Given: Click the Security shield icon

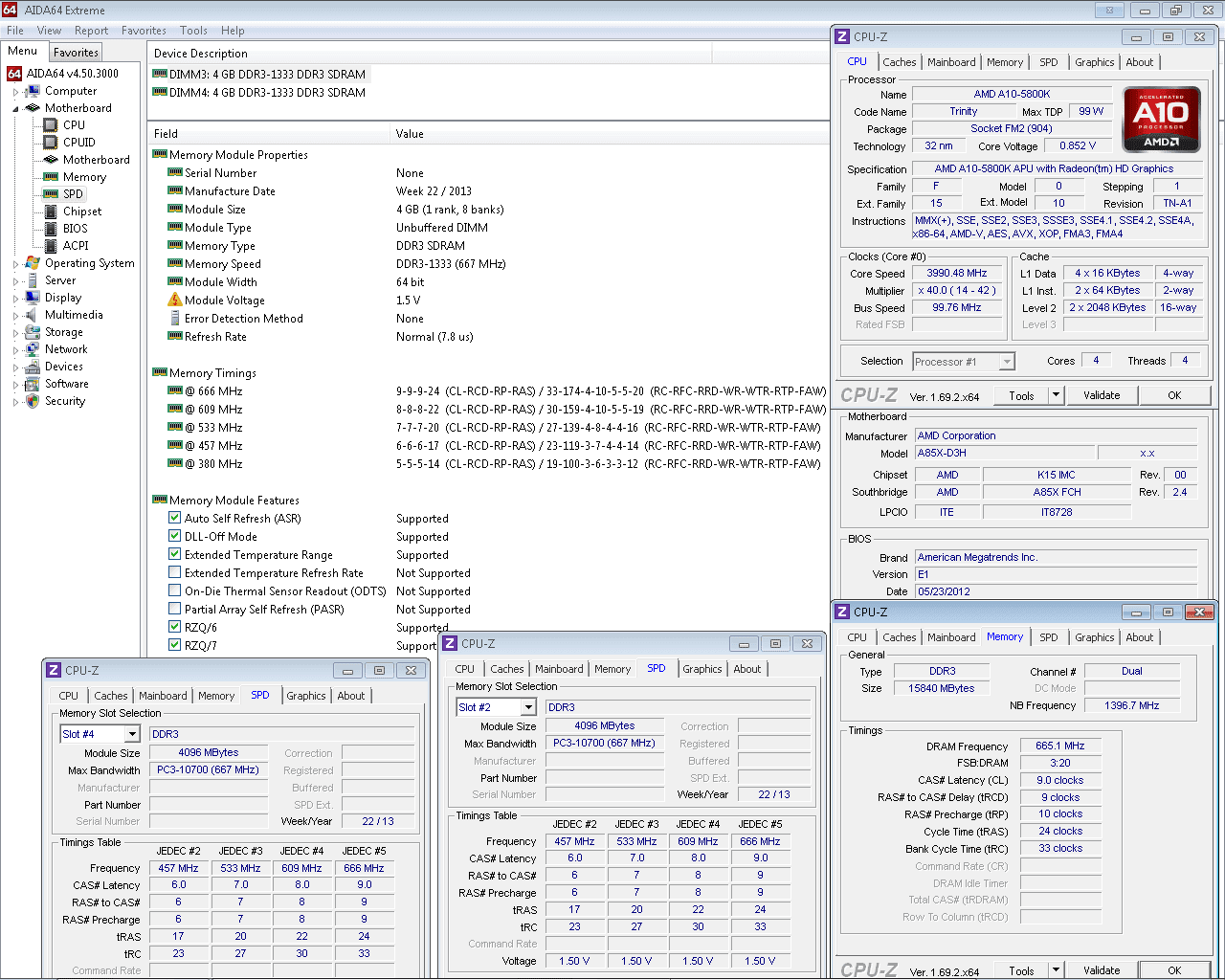Looking at the screenshot, I should click(33, 401).
